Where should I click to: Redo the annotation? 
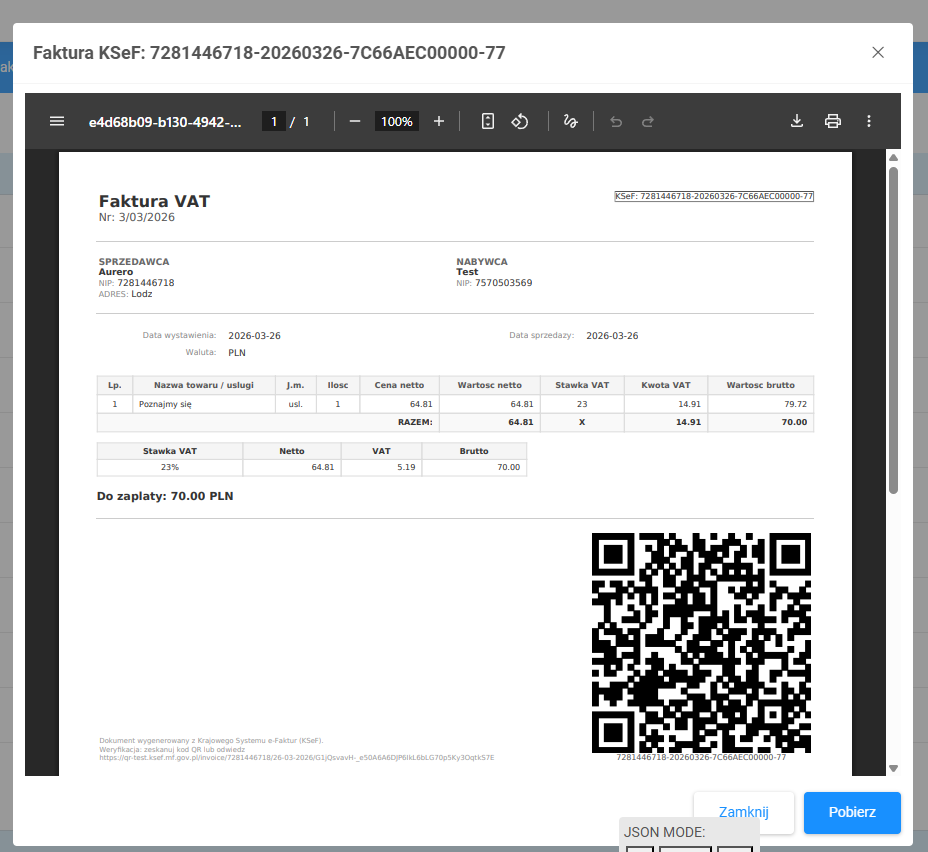coord(648,121)
